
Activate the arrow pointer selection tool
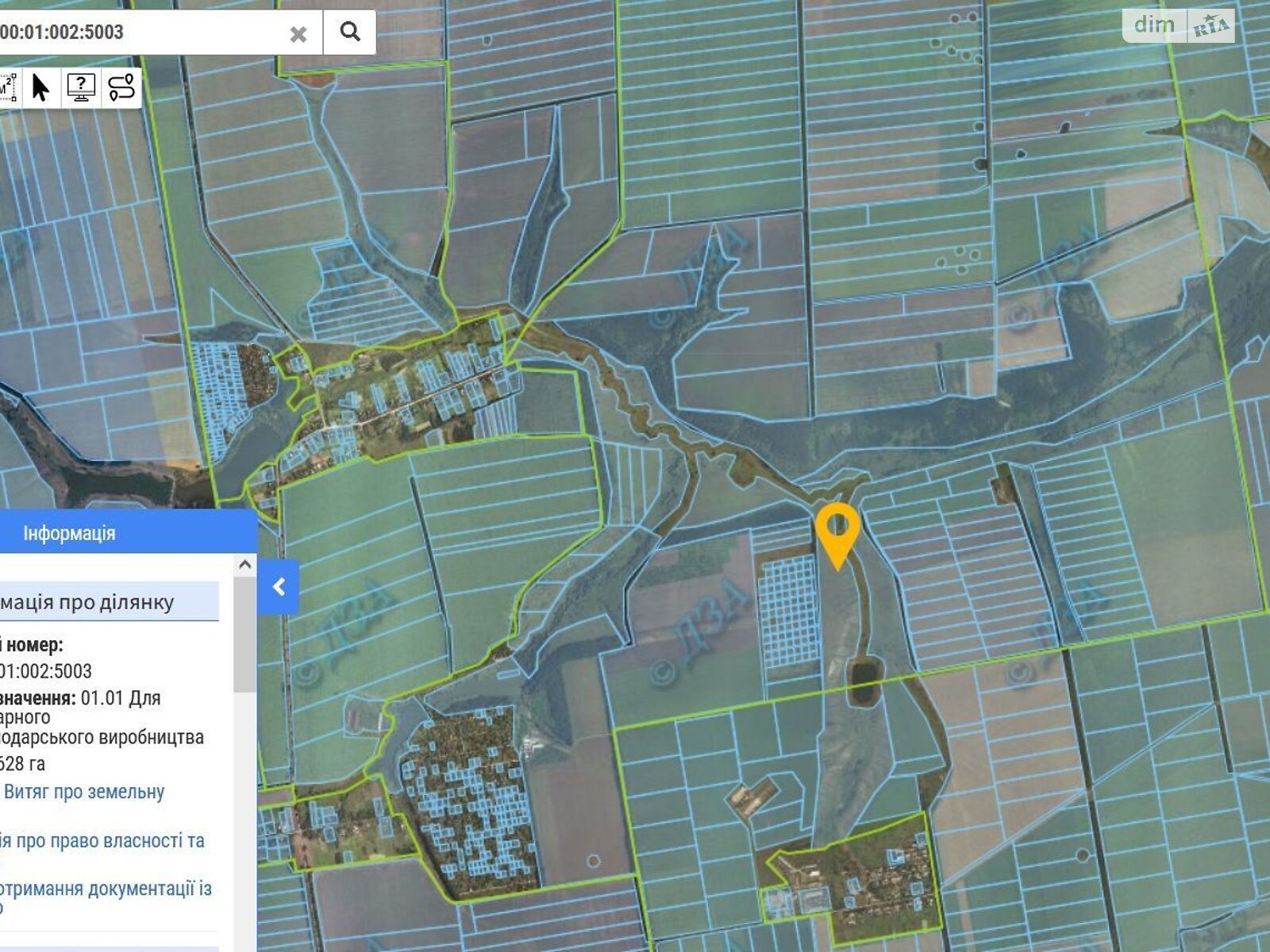pyautogui.click(x=40, y=87)
